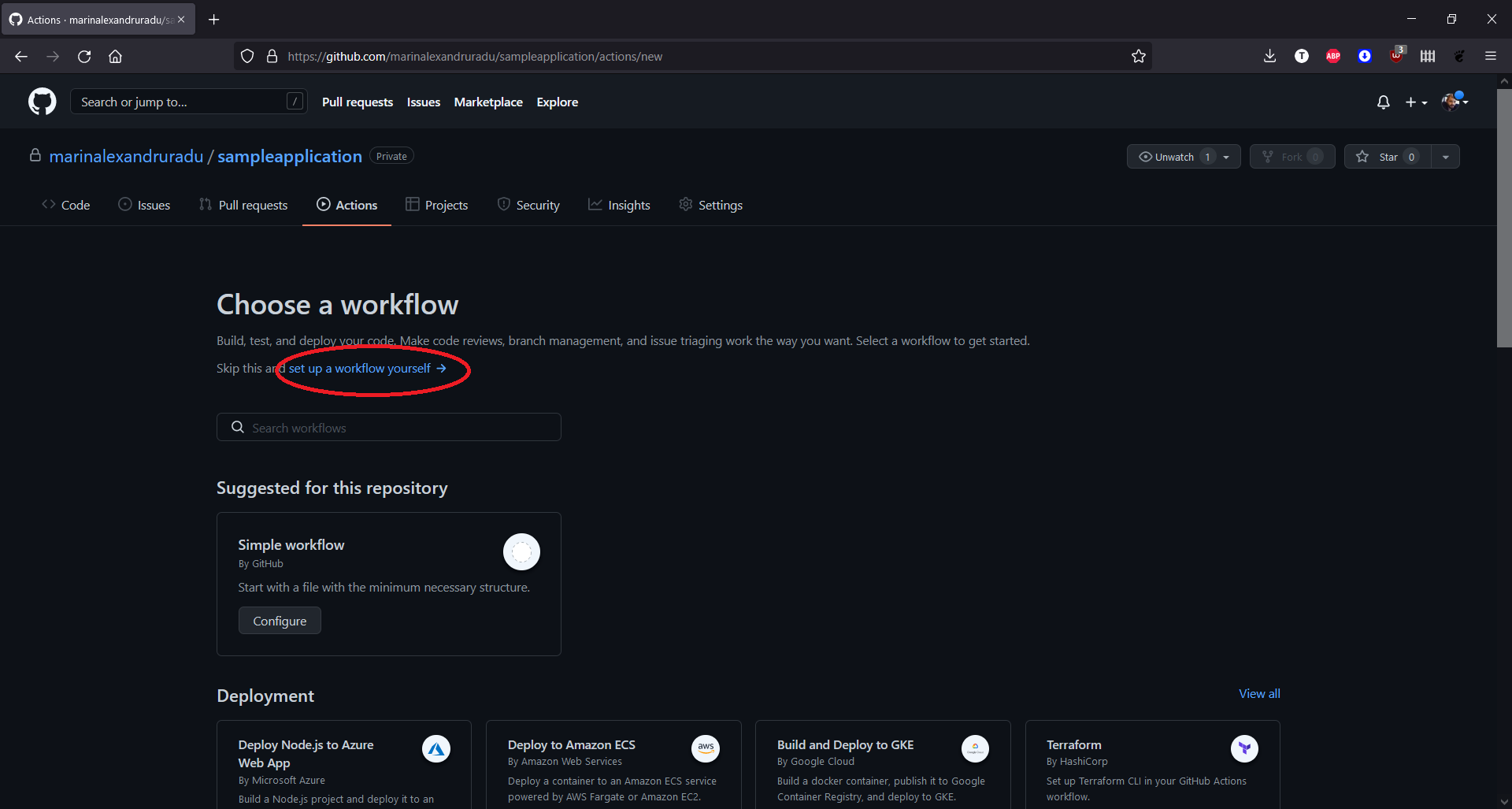Follow set up a workflow yourself link
The height and width of the screenshot is (809, 1512).
pos(368,368)
